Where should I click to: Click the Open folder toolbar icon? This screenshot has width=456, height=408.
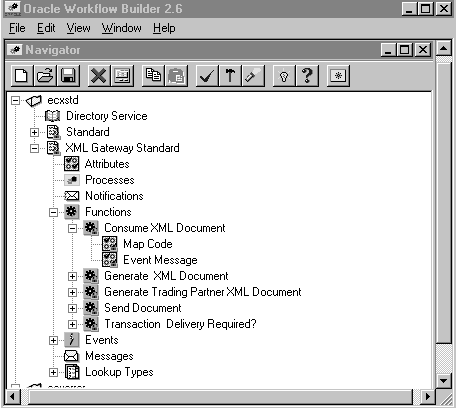click(45, 76)
